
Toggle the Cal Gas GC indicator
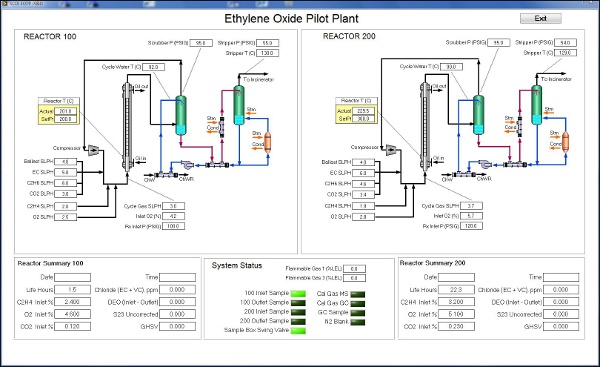coord(357,303)
